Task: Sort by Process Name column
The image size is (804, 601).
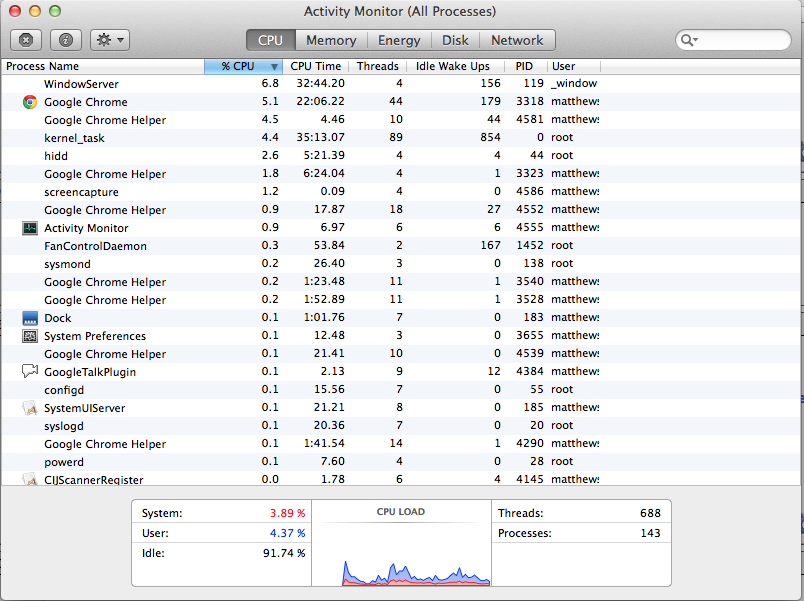Action: (x=103, y=66)
